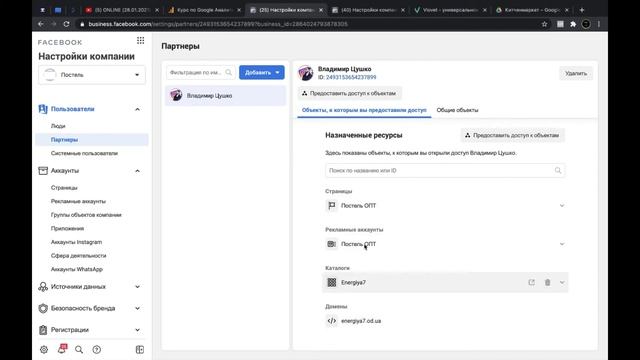Click search icon in partner filter field
Image resolution: width=640 pixels, height=360 pixels.
pyautogui.click(x=229, y=72)
